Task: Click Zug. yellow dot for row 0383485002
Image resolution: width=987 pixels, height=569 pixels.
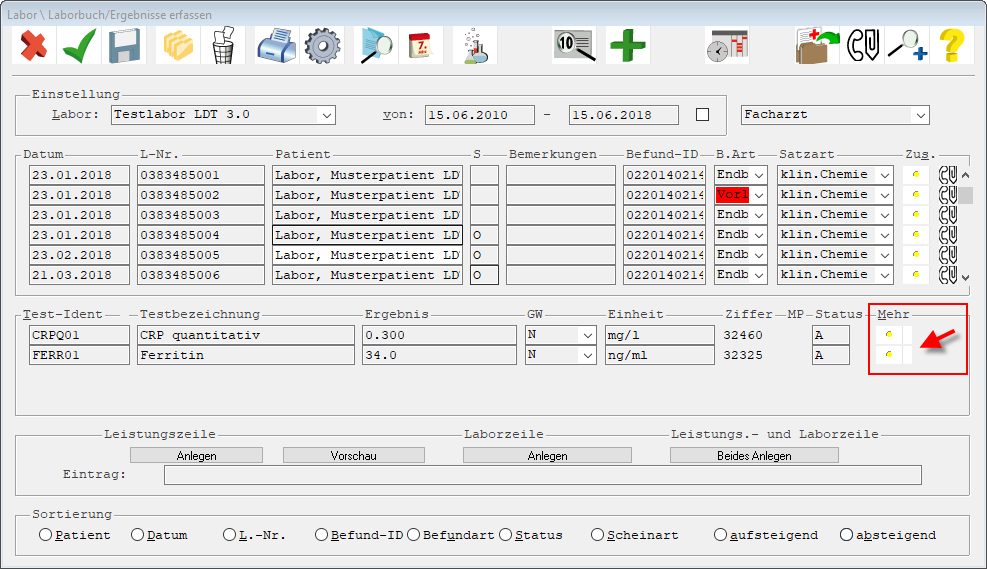Action: (x=916, y=194)
